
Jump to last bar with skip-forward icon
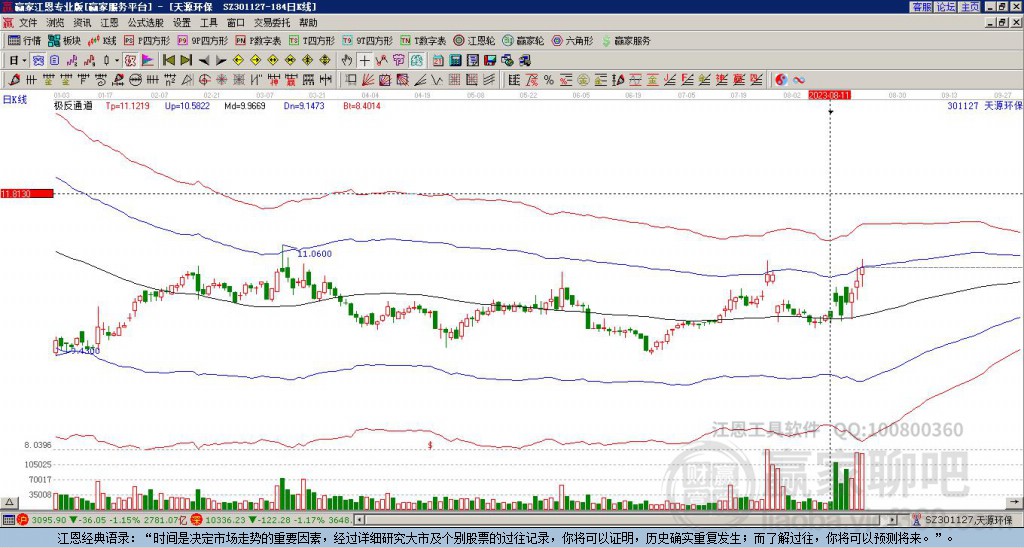[x=186, y=61]
